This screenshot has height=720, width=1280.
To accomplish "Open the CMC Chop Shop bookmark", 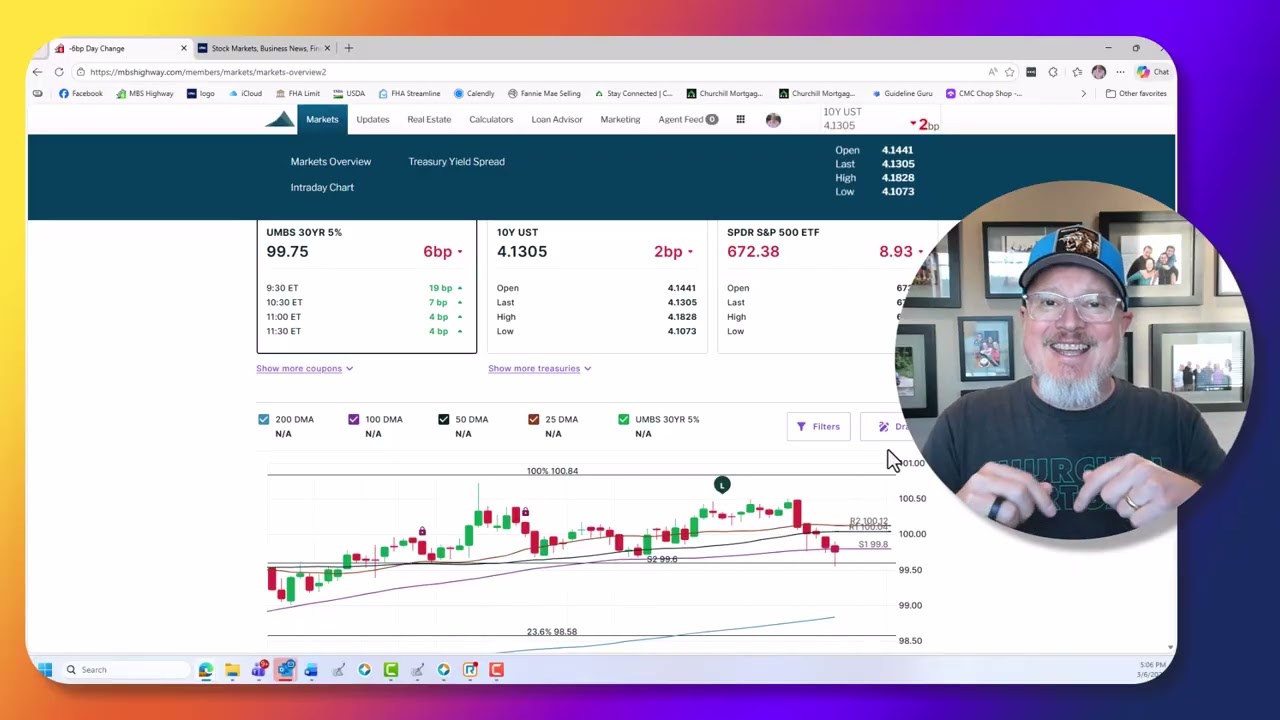I will coord(985,94).
